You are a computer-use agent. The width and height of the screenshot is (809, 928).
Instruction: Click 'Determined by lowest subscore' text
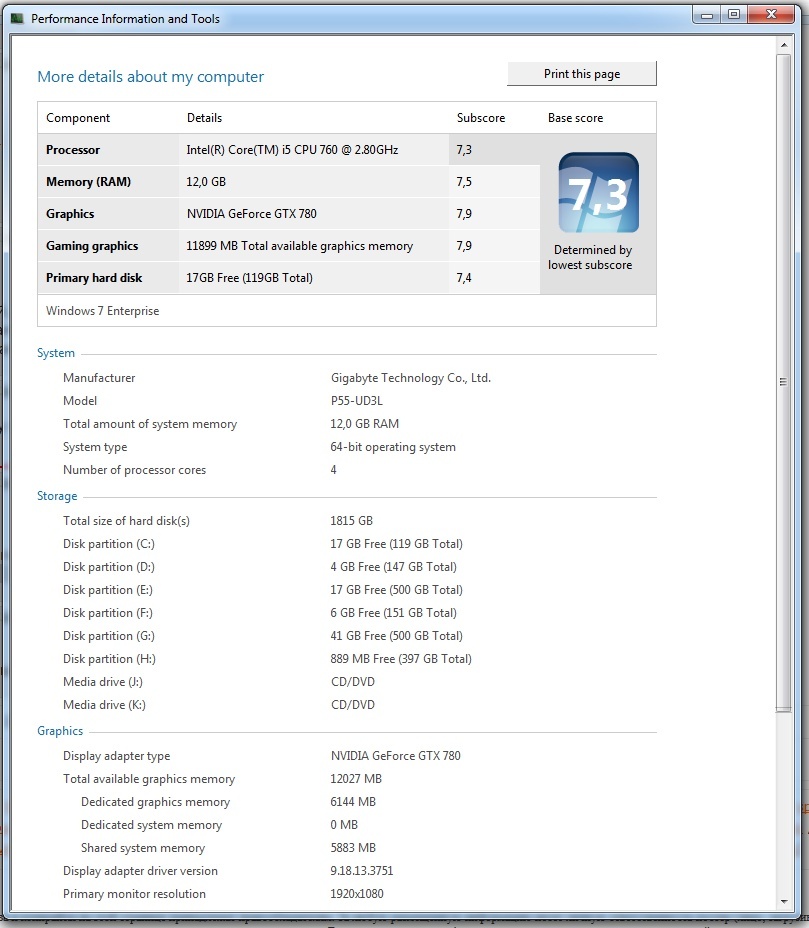pos(590,257)
